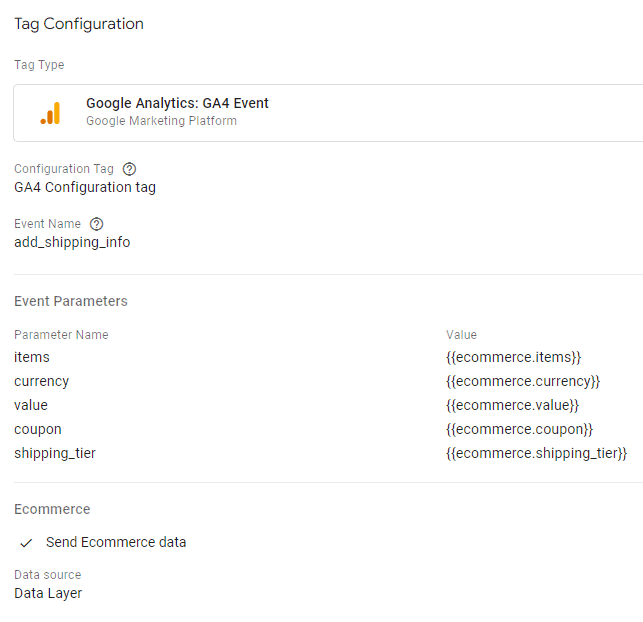
Task: Select the items parameter name
Action: tap(32, 357)
